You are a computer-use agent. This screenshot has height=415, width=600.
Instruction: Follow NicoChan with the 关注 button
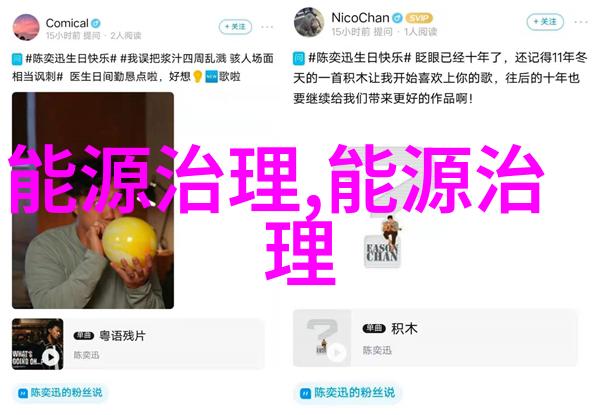pyautogui.click(x=545, y=22)
